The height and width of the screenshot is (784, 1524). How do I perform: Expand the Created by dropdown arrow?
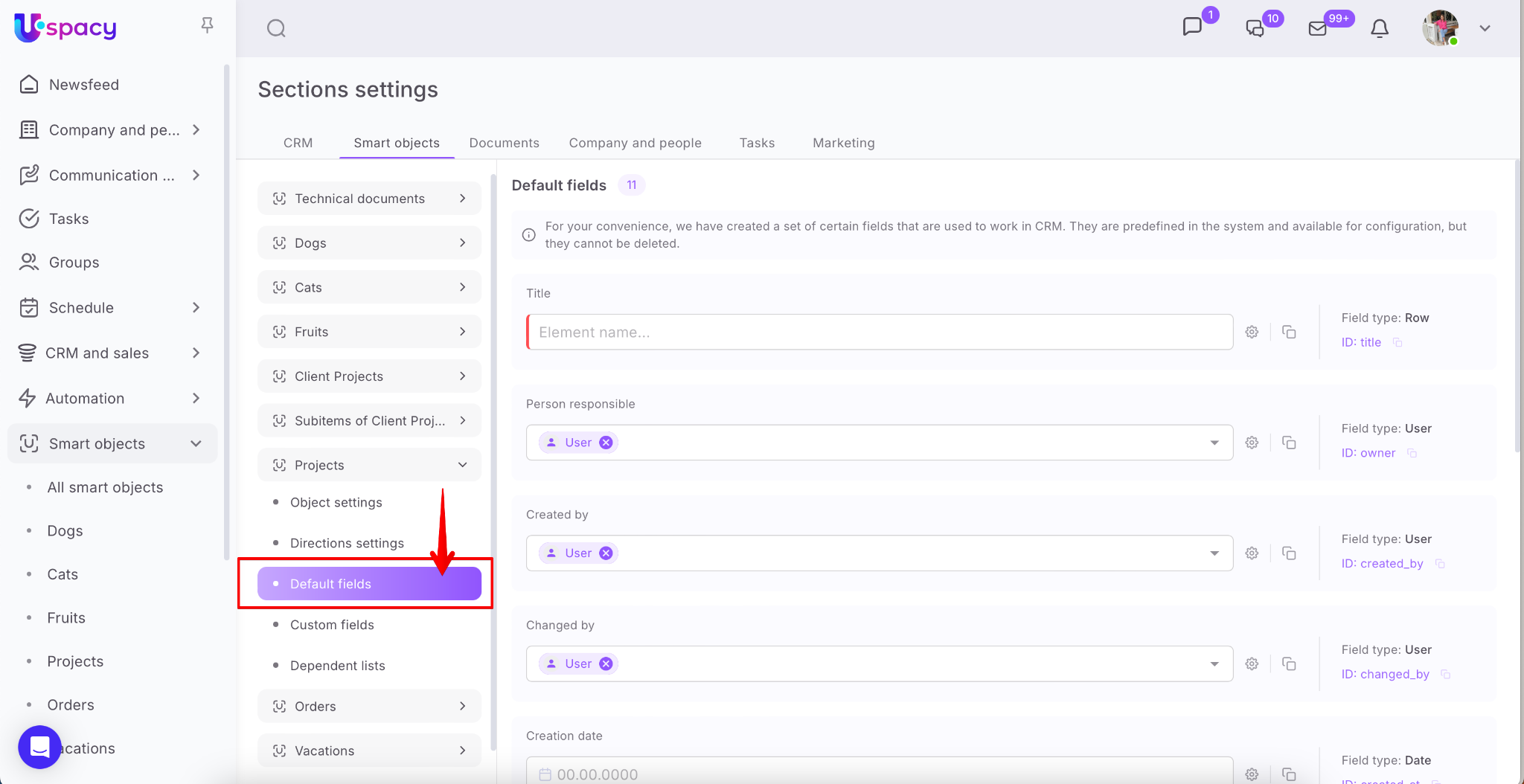(x=1214, y=553)
